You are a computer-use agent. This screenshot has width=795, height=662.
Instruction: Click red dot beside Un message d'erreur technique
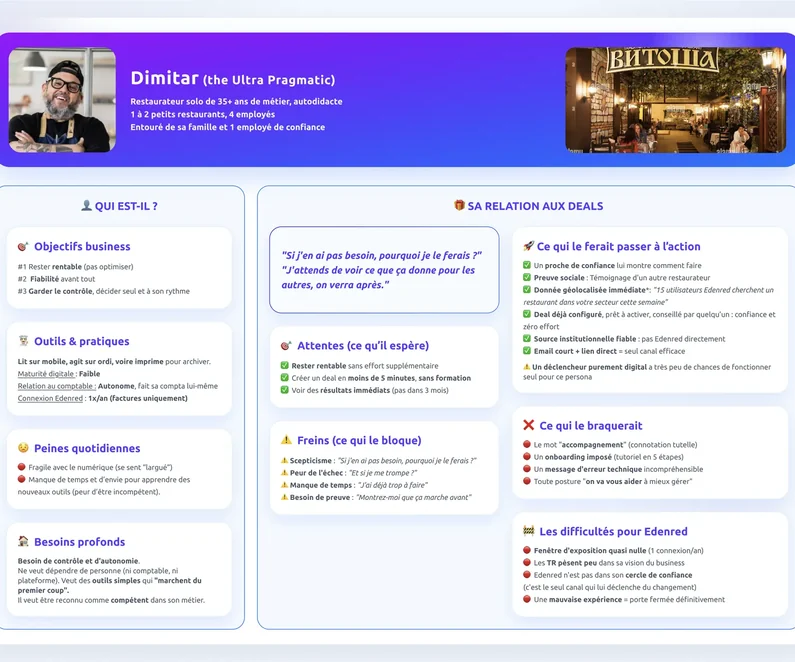[527, 469]
